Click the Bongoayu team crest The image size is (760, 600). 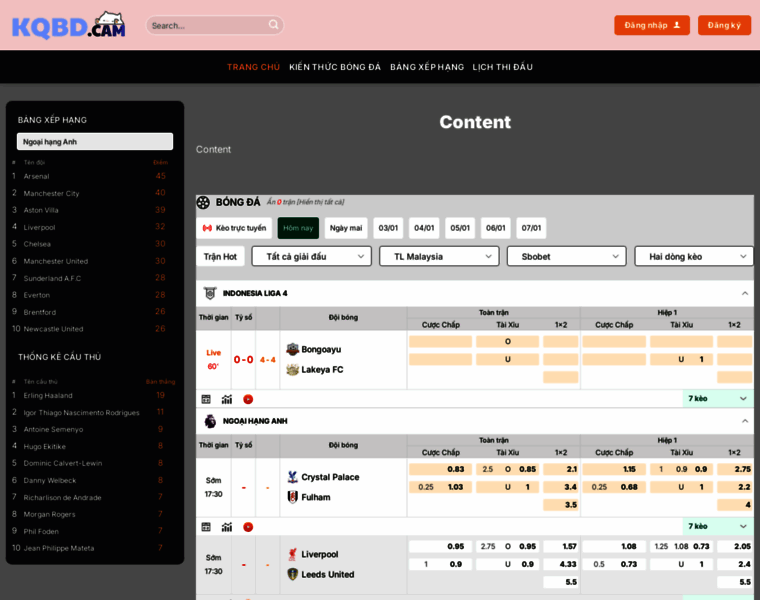pos(292,349)
